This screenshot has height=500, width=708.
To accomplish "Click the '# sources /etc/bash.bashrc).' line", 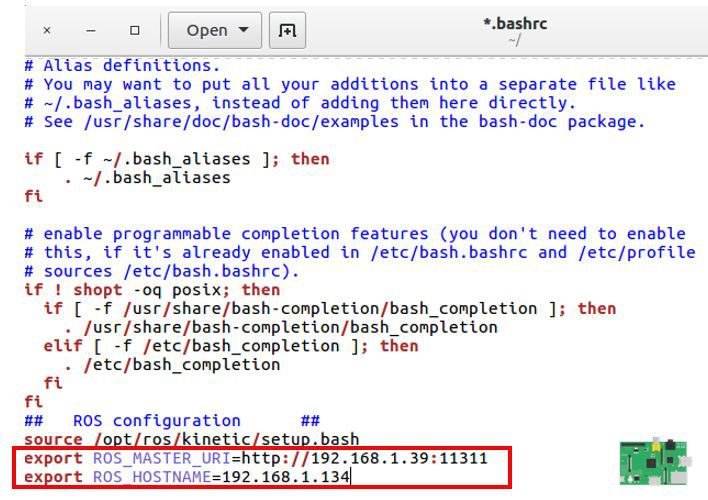I will 162,271.
